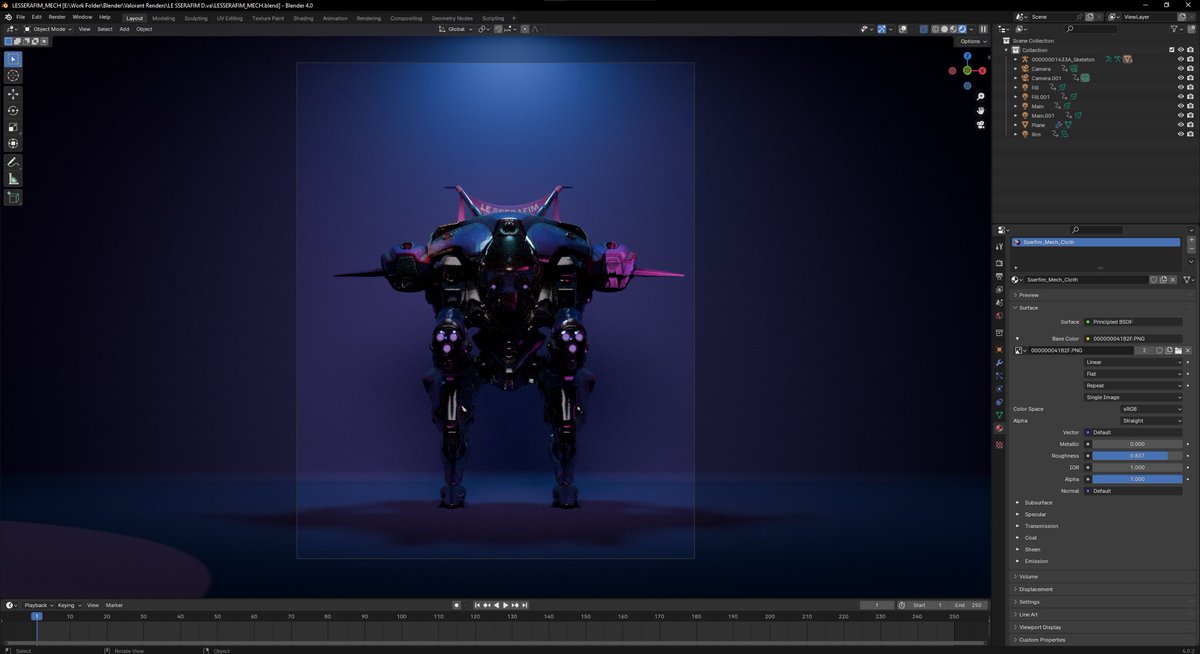
Task: Switch to the Geometry Nodes workspace tab
Action: 452,18
